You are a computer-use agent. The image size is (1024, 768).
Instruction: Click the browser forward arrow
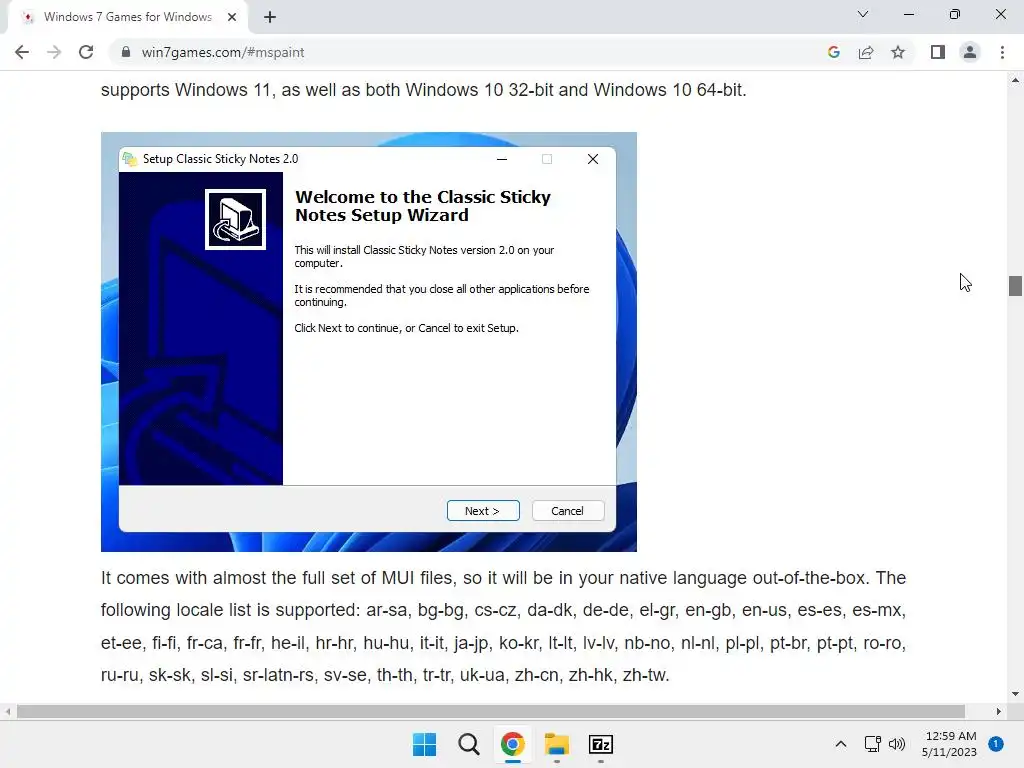(54, 52)
